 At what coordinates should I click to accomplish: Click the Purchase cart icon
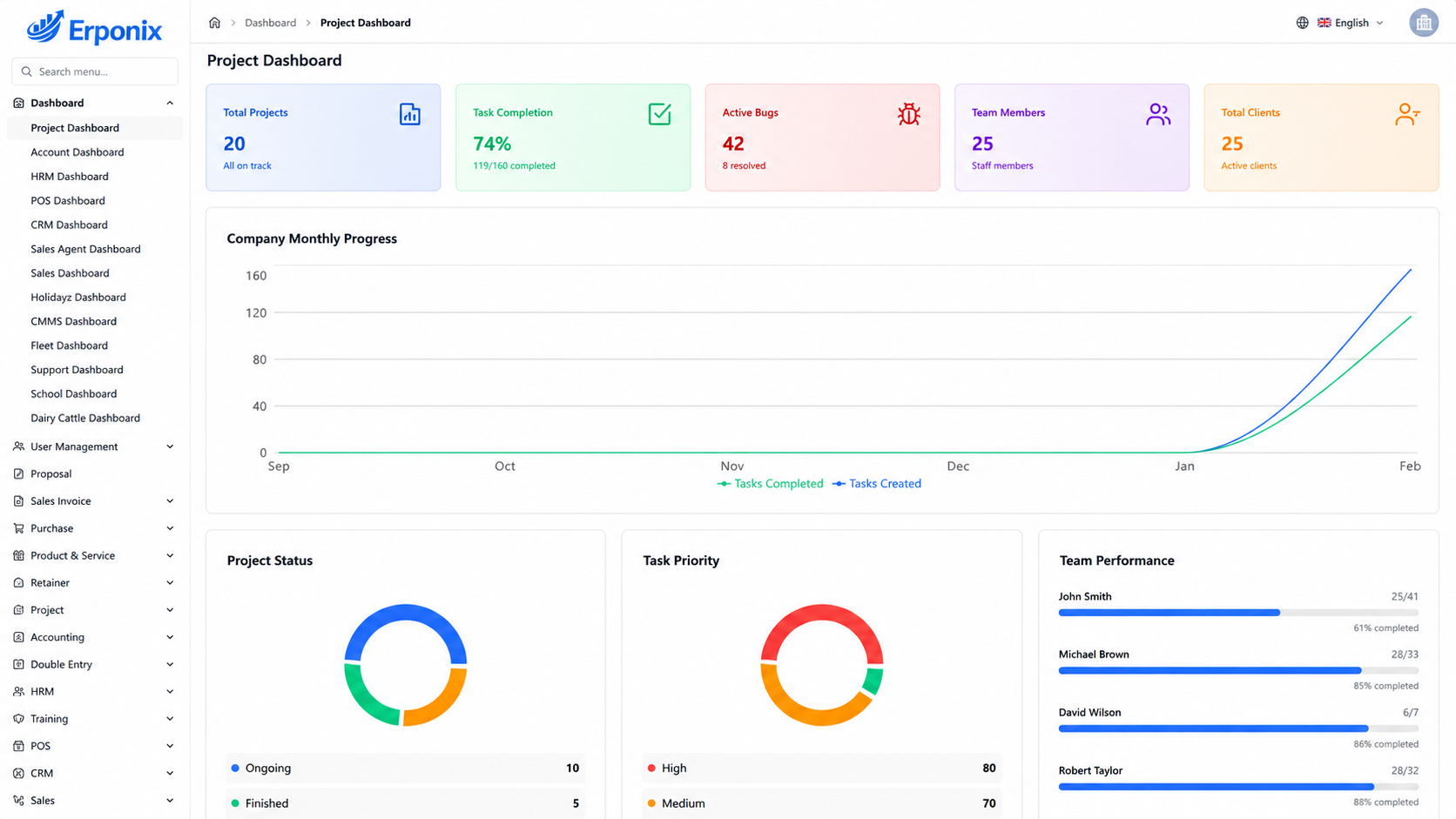click(18, 528)
